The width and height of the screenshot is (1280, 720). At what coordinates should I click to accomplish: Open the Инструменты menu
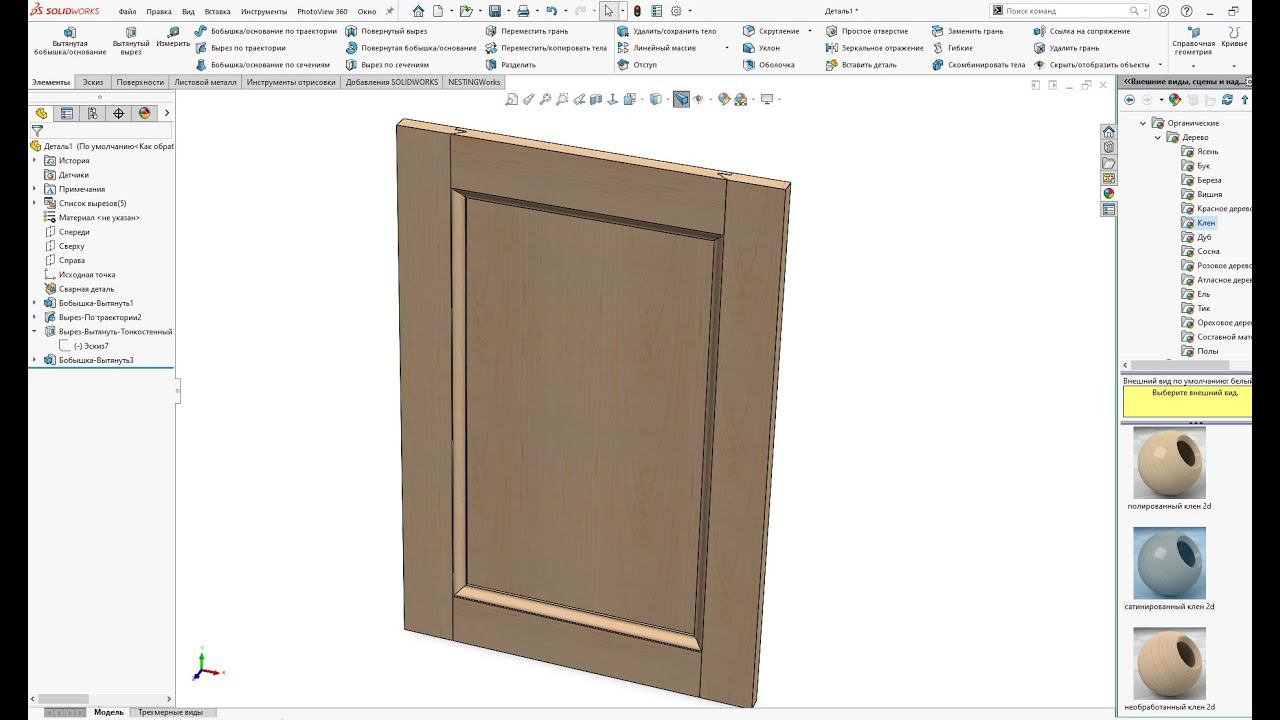[264, 12]
